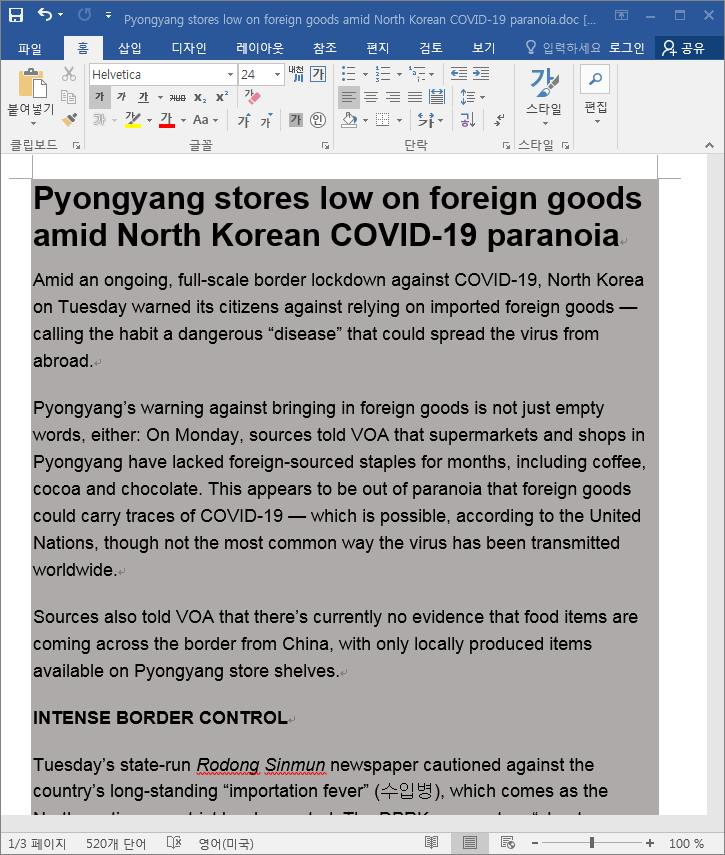
Task: Click the Borders grid icon
Action: click(x=383, y=119)
